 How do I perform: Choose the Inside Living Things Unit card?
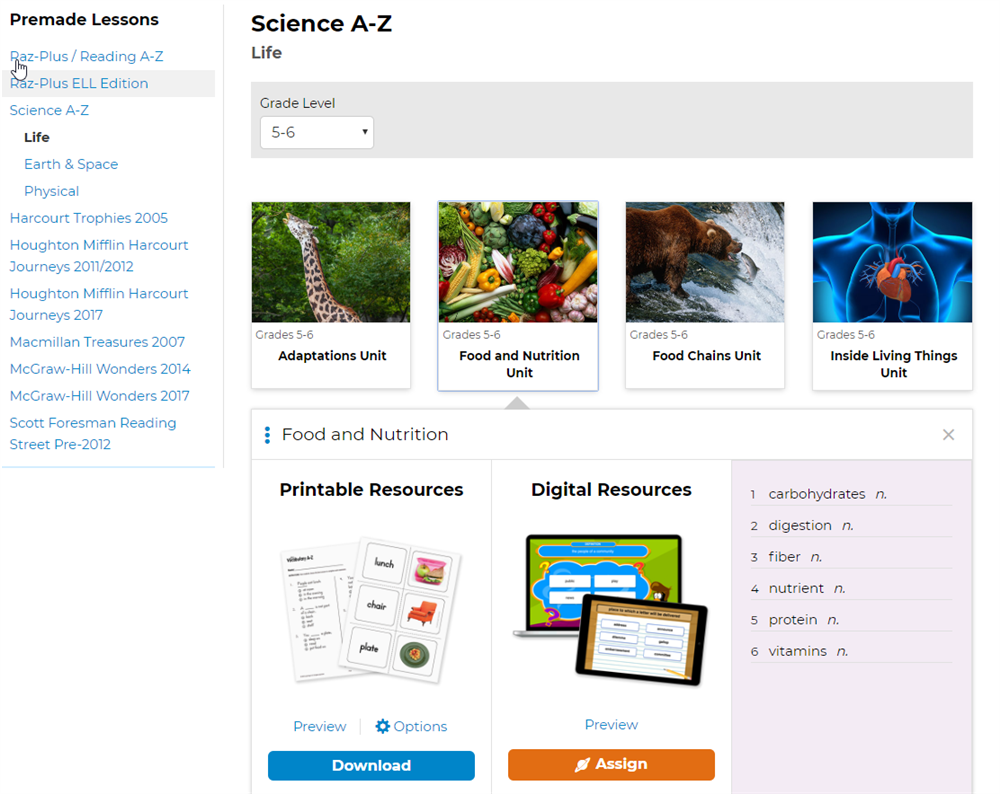coord(892,295)
